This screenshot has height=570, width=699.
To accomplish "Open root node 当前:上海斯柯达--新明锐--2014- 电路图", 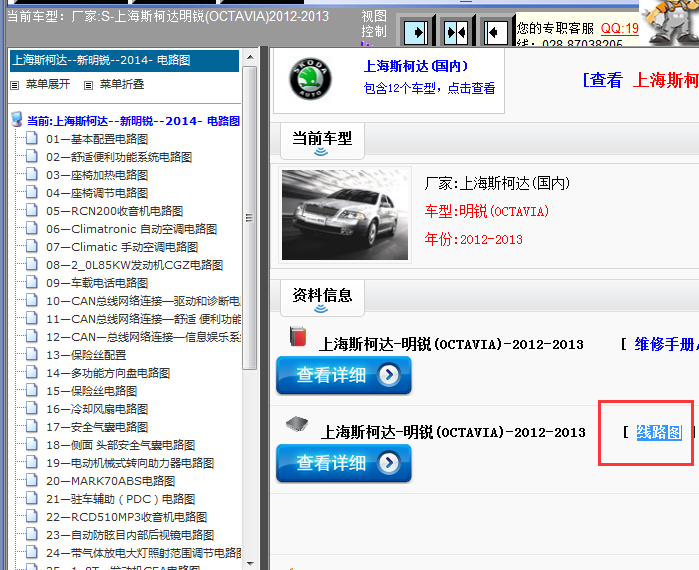I will (x=133, y=121).
